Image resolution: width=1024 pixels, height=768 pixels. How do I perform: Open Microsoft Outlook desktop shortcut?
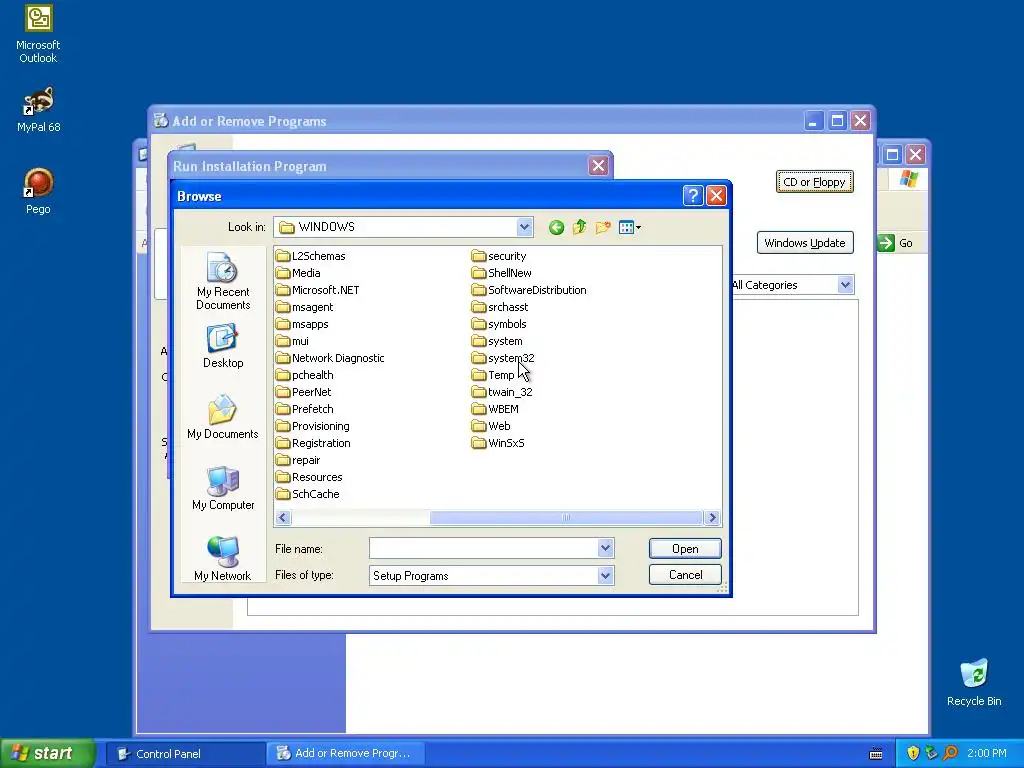coord(38,34)
